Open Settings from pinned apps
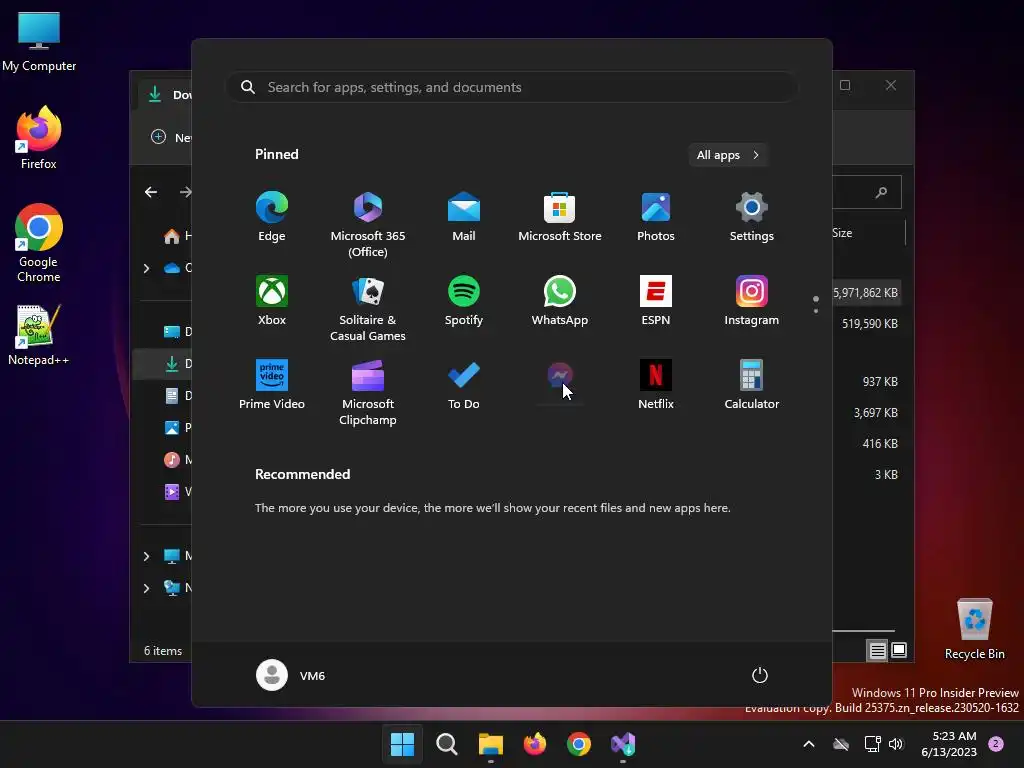The width and height of the screenshot is (1024, 768). [x=752, y=217]
